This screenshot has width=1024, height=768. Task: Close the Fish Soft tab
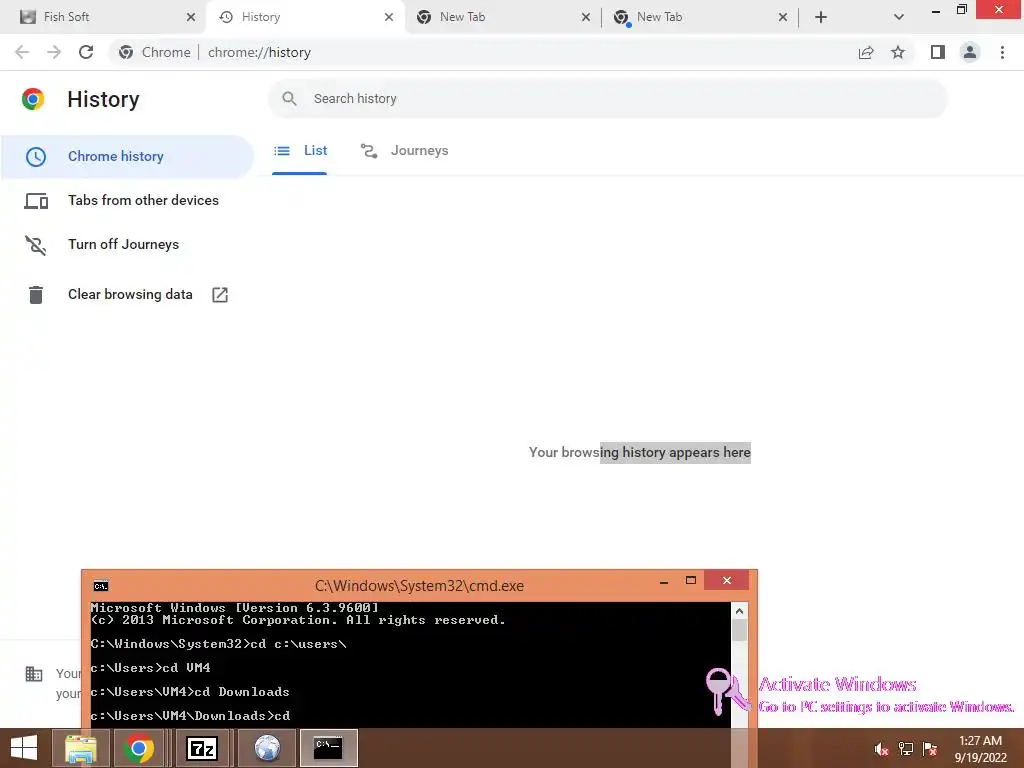pyautogui.click(x=191, y=17)
